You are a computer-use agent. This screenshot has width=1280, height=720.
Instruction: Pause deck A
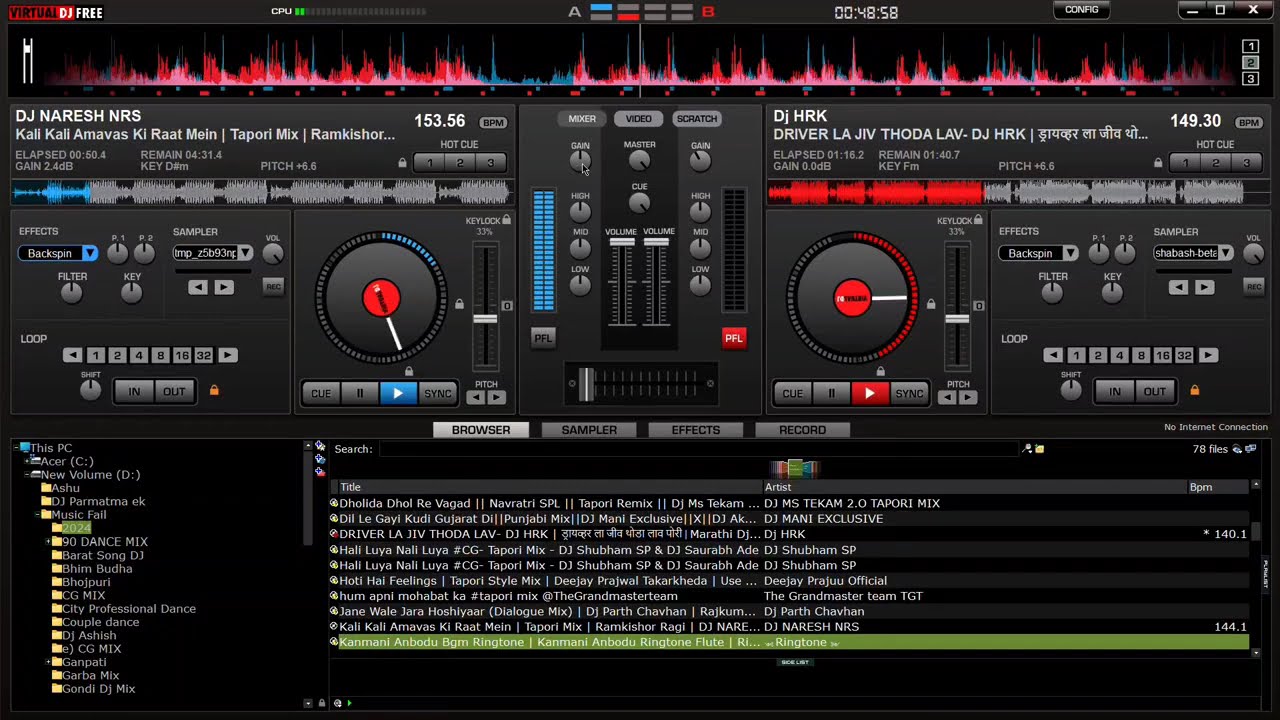click(x=360, y=393)
